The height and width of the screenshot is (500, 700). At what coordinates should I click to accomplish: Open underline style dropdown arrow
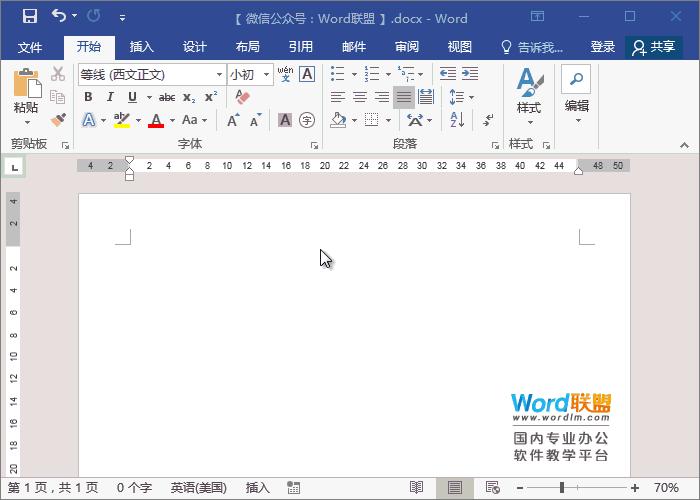(x=149, y=97)
